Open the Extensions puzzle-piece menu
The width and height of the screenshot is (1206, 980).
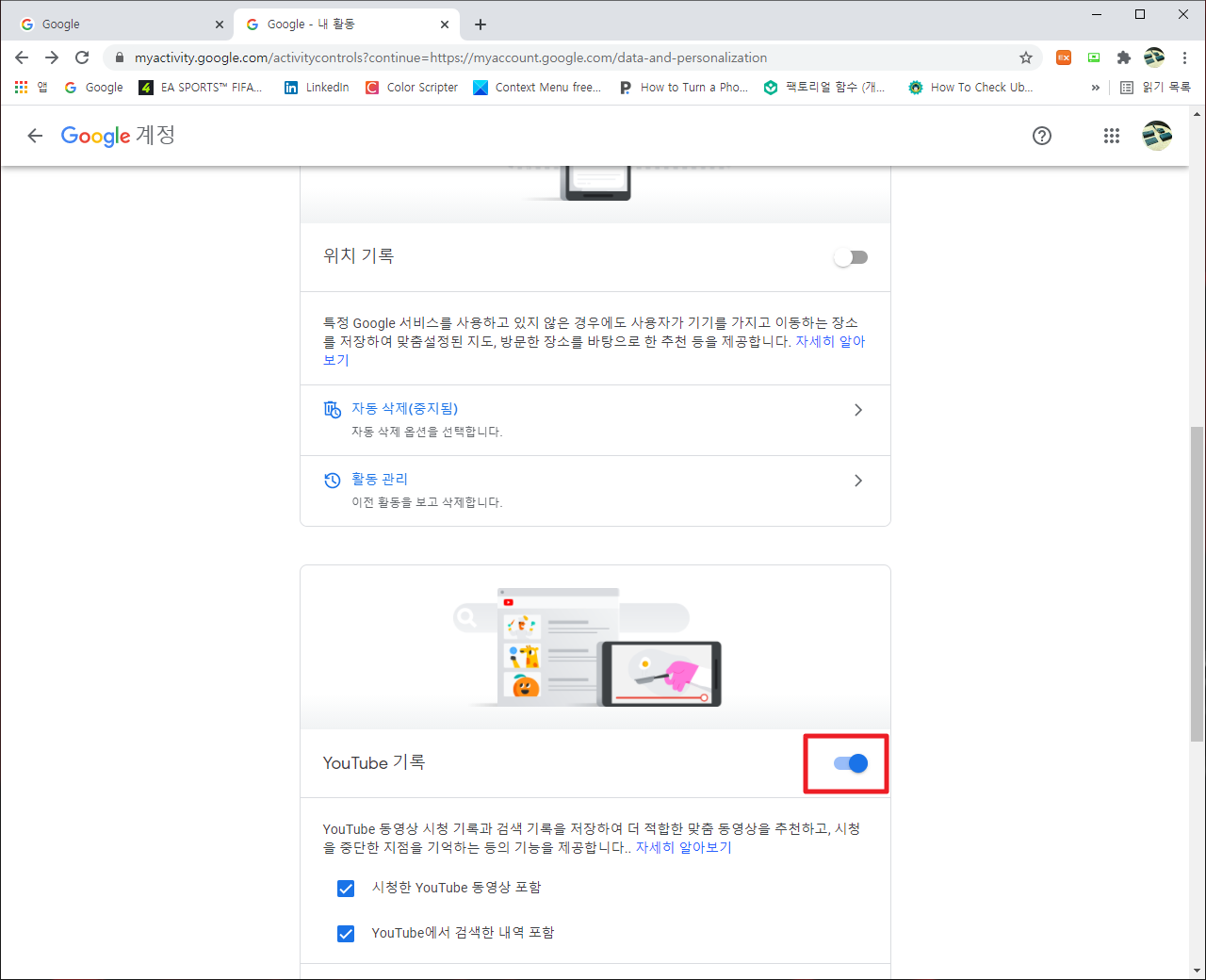1124,57
